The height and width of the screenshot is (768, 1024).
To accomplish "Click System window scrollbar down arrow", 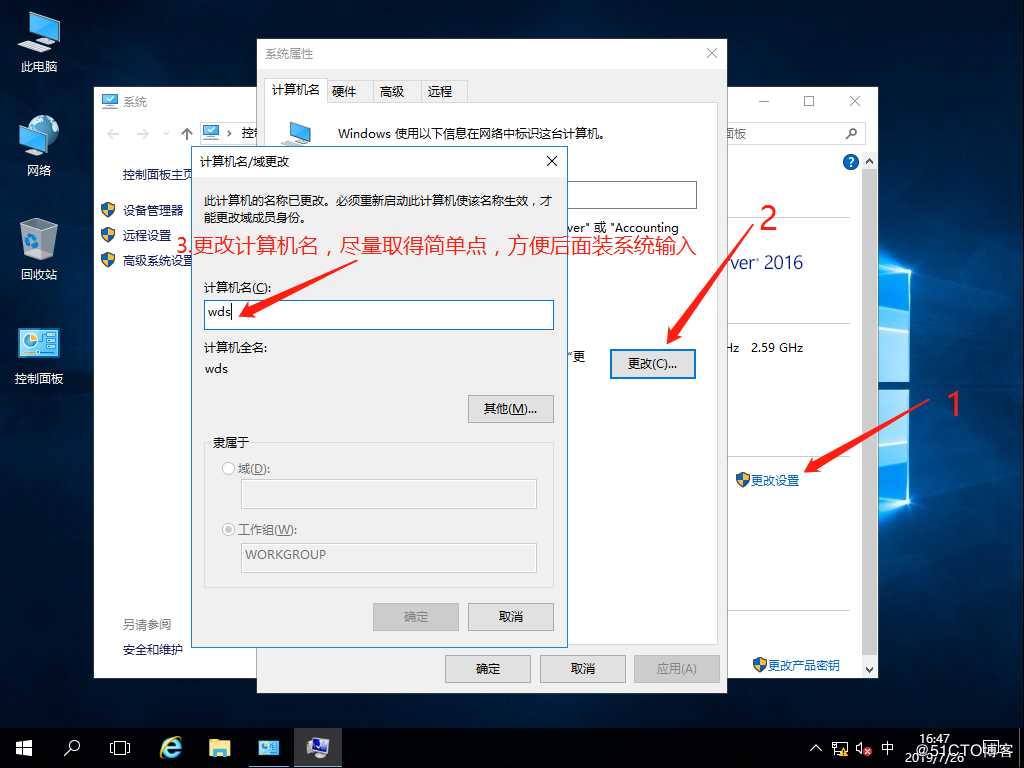I will (869, 669).
